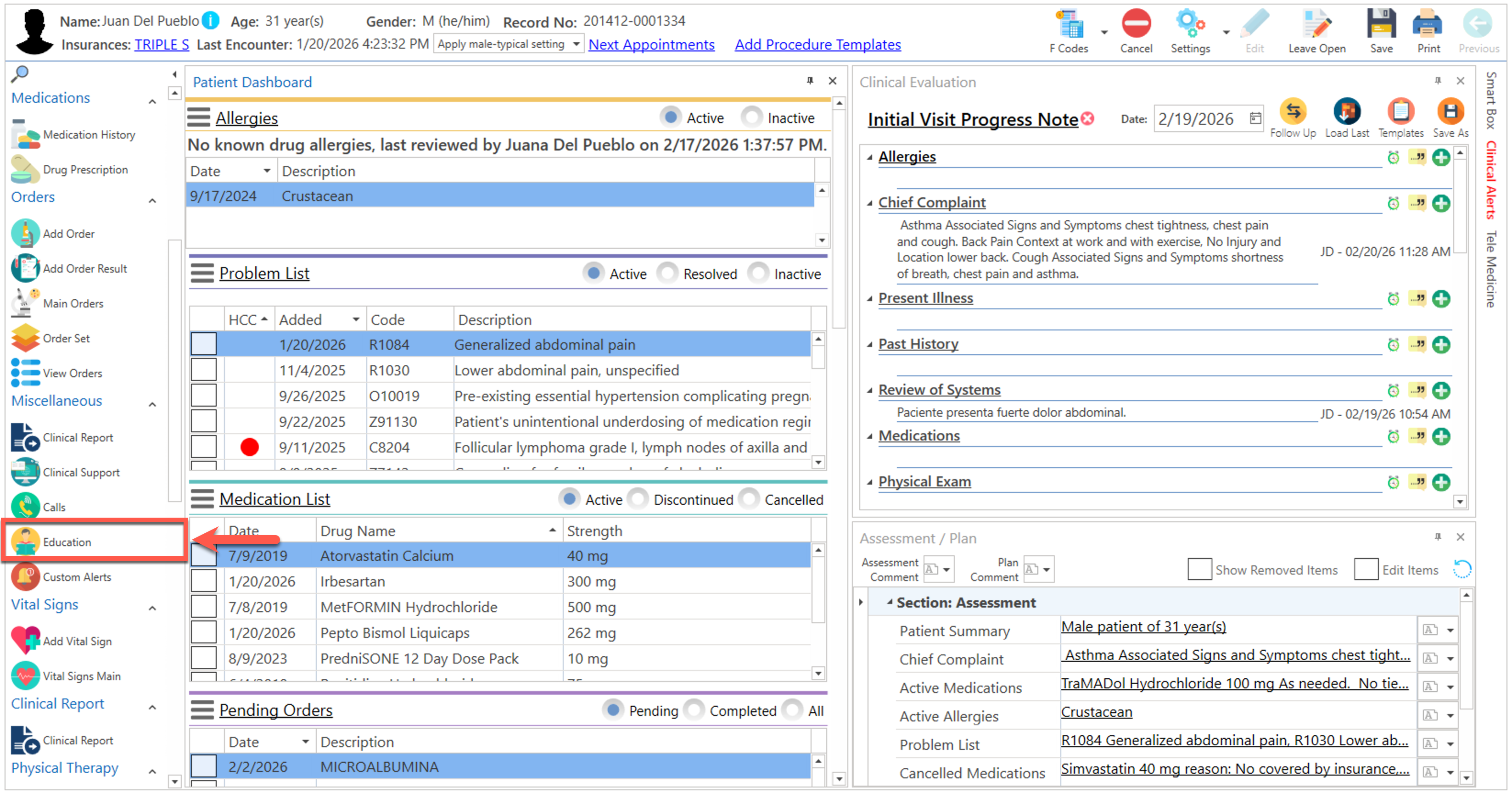Click the Follow Up icon

click(1293, 112)
